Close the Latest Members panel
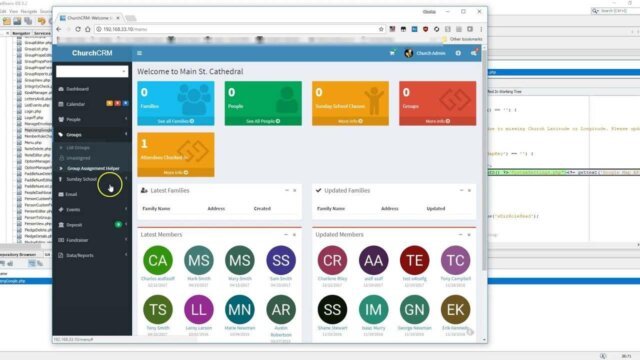This screenshot has height=360, width=640. pyautogui.click(x=294, y=235)
